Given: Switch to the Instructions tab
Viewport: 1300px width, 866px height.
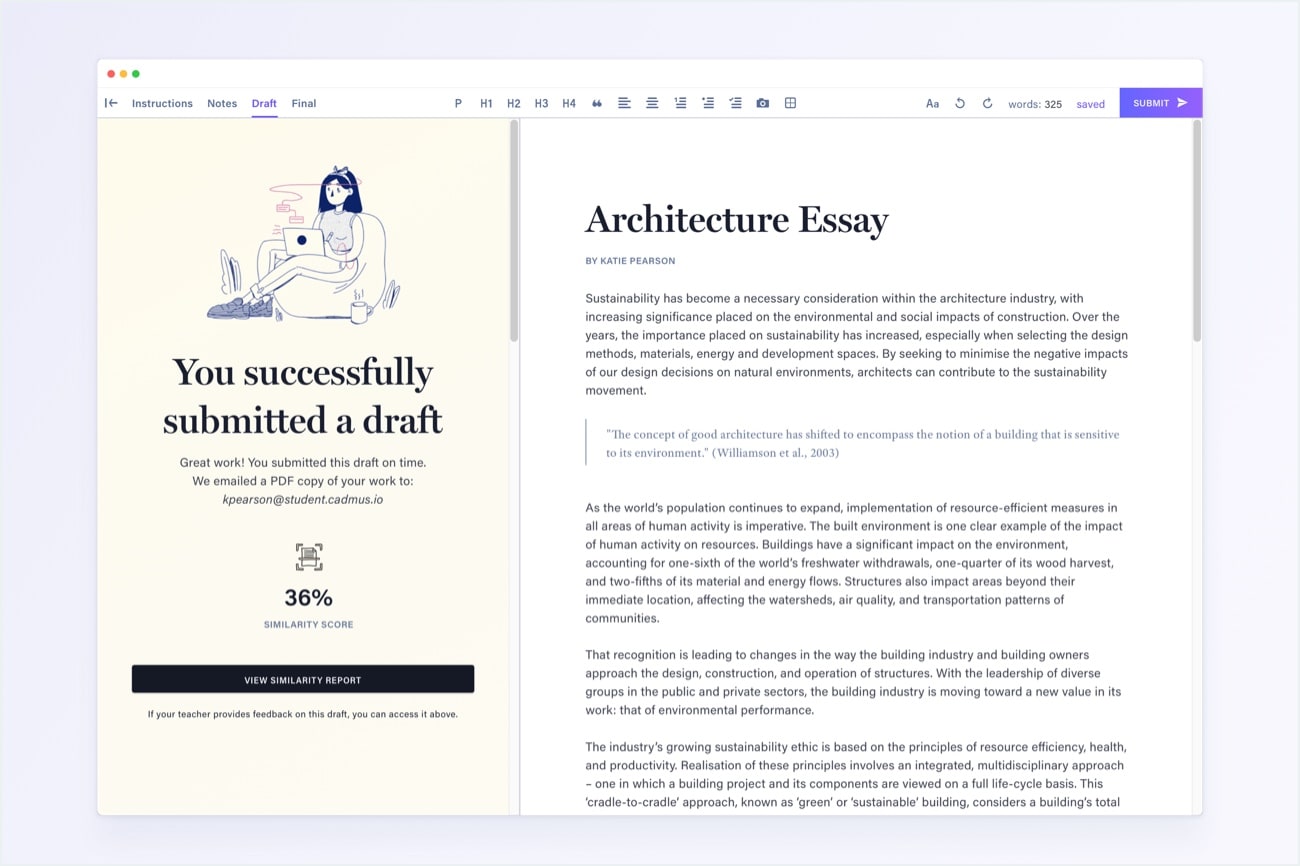Looking at the screenshot, I should tap(161, 102).
